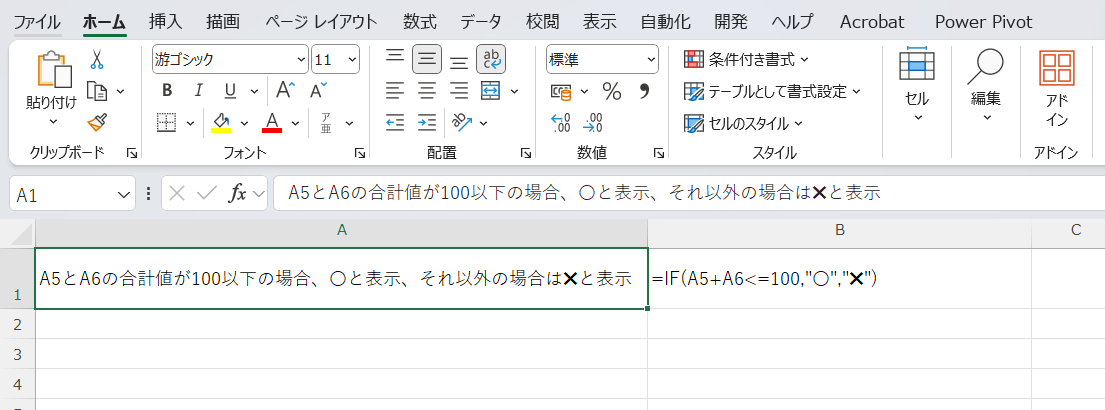Click the text orientation icon
The height and width of the screenshot is (410, 1105).
[x=462, y=123]
